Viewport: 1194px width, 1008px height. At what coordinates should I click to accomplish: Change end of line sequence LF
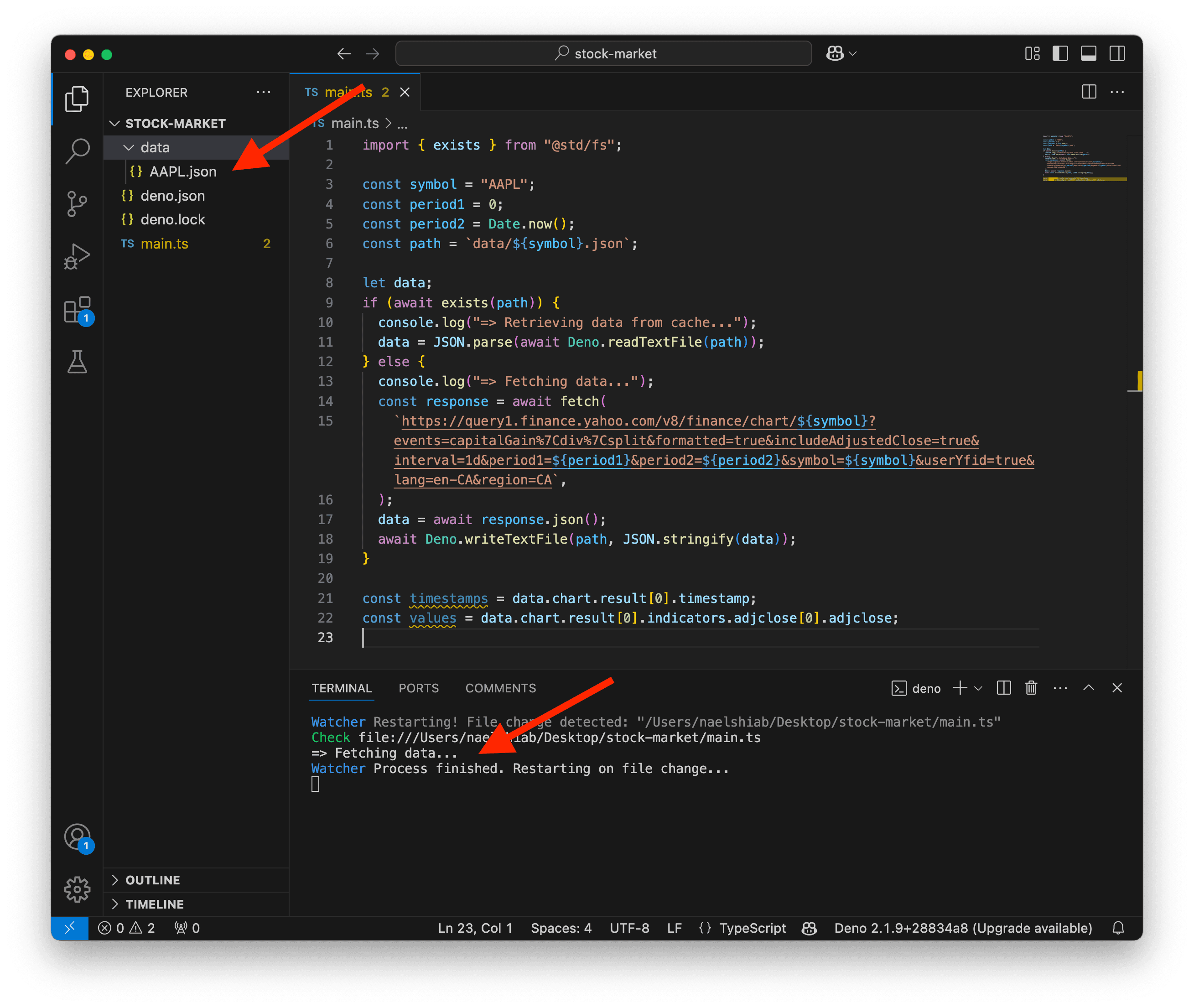(674, 928)
